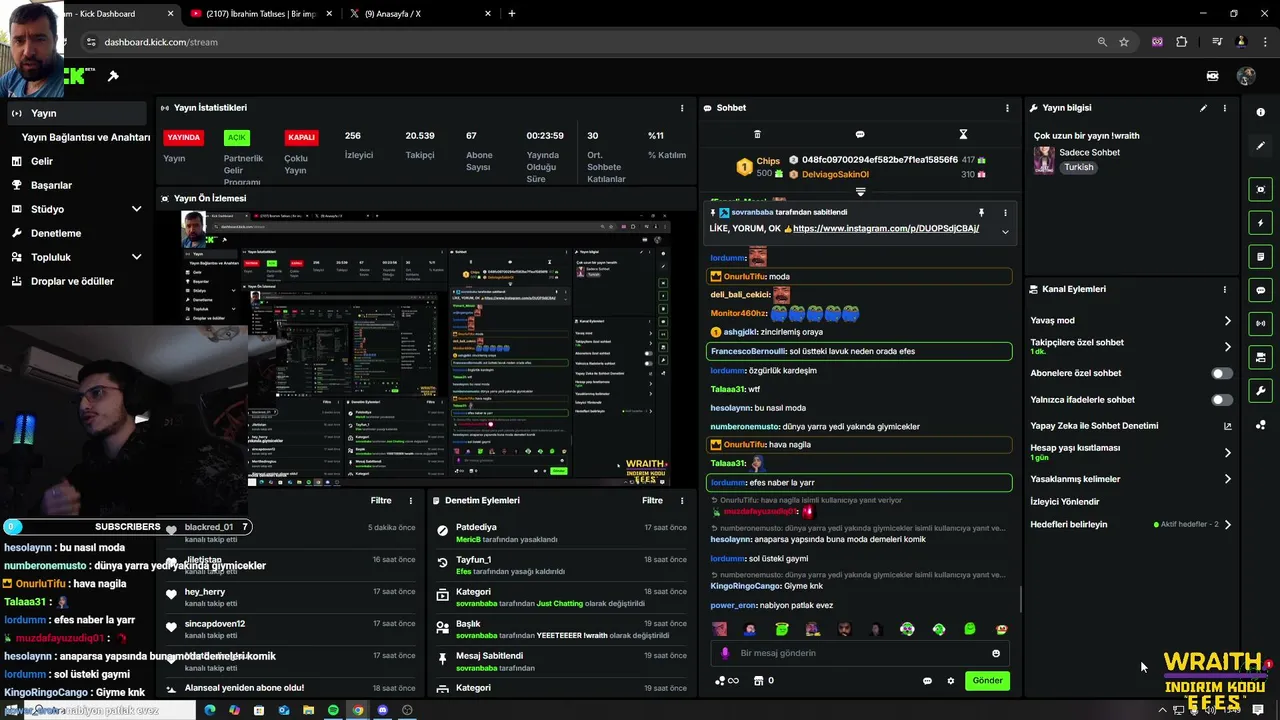The image size is (1280, 720).
Task: Toggle the wrench widget icon in right sidebar
Action: click(x=1260, y=390)
